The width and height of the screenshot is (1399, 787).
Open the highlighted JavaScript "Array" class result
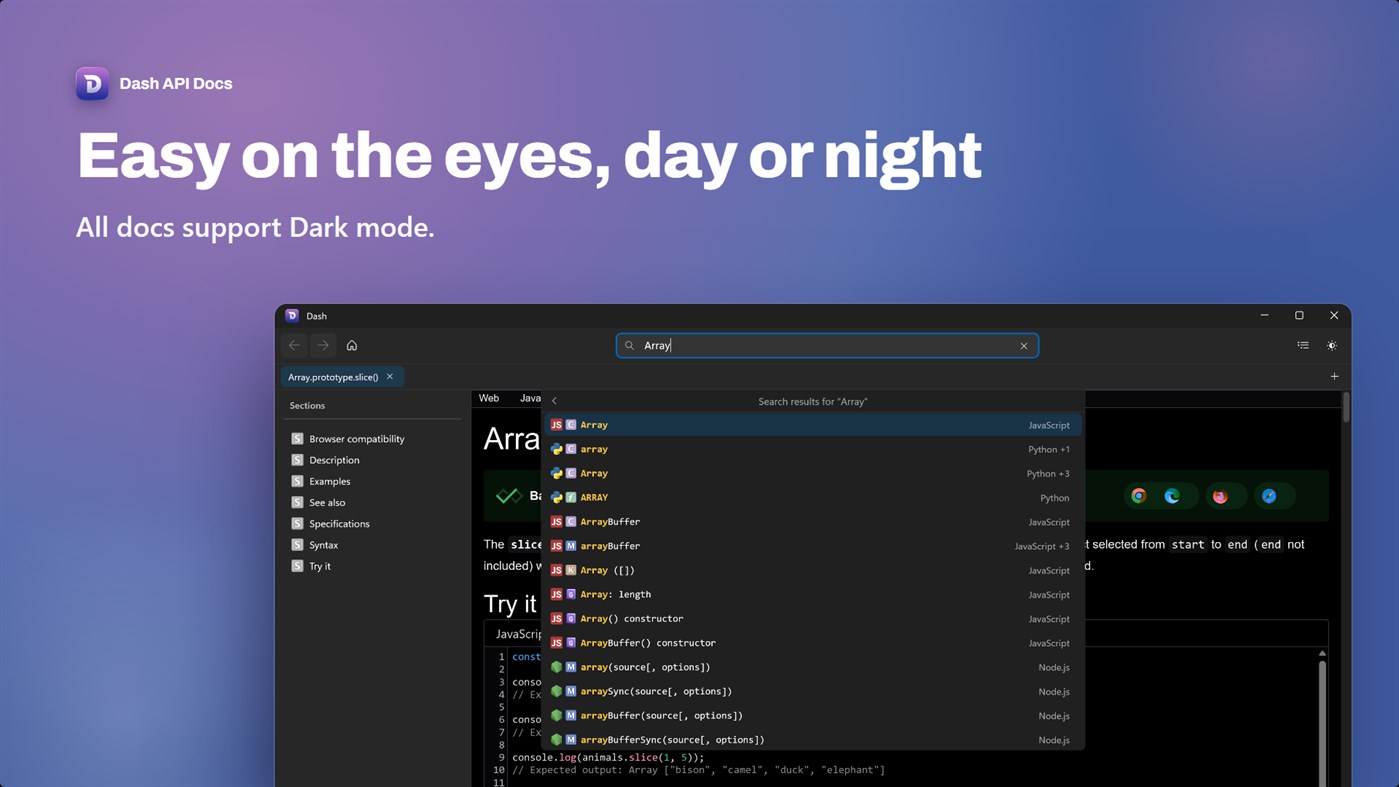tap(812, 425)
